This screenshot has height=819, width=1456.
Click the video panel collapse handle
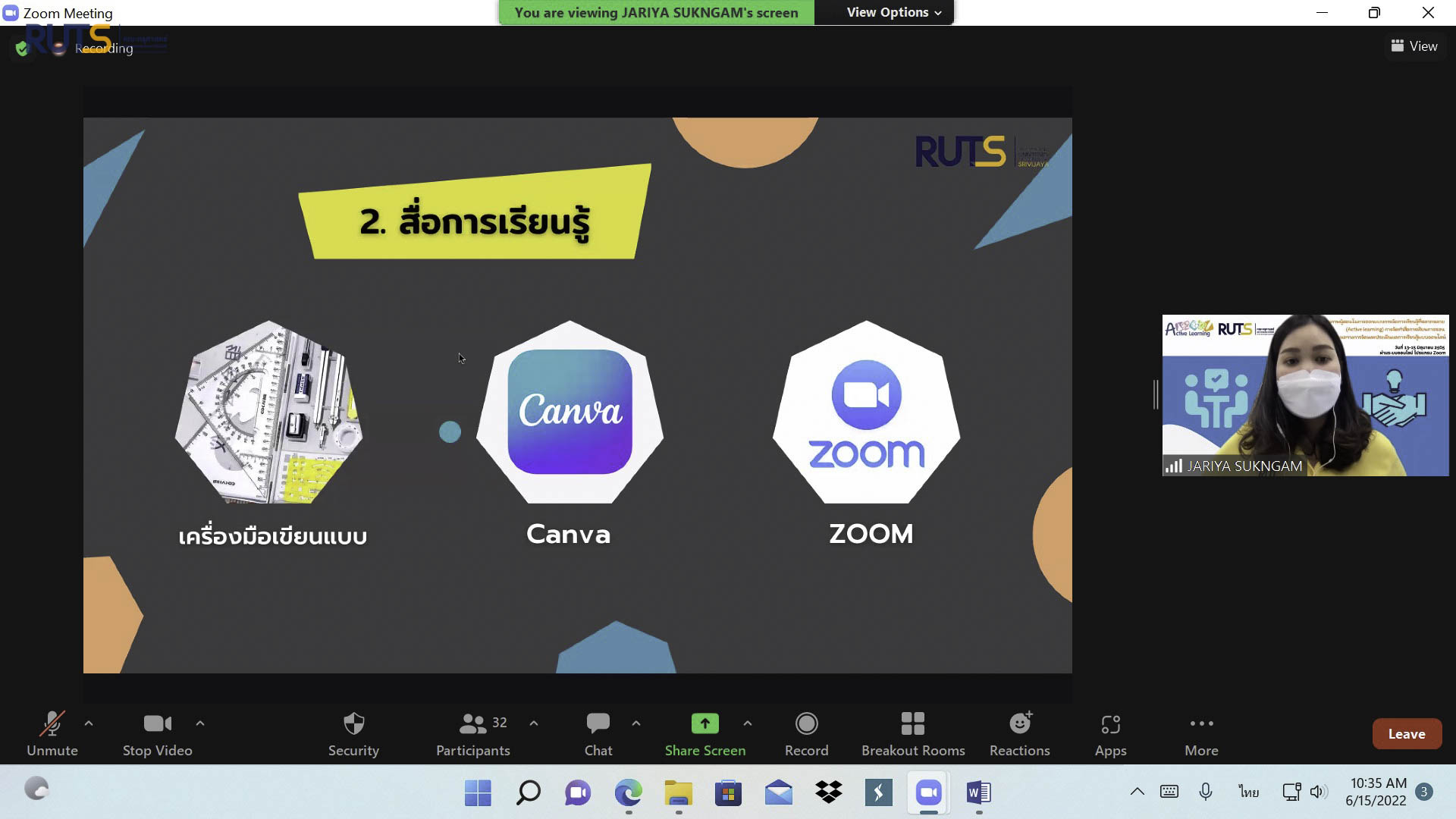coord(1156,395)
